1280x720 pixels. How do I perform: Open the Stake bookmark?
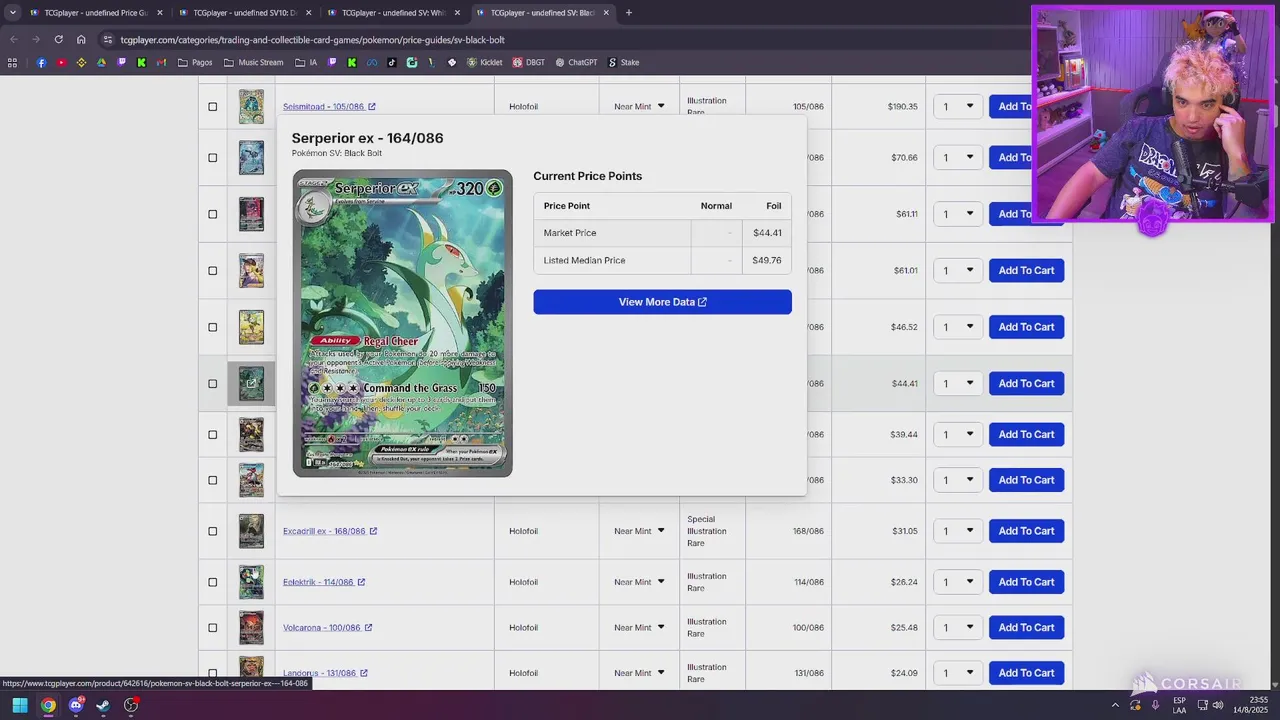point(623,62)
